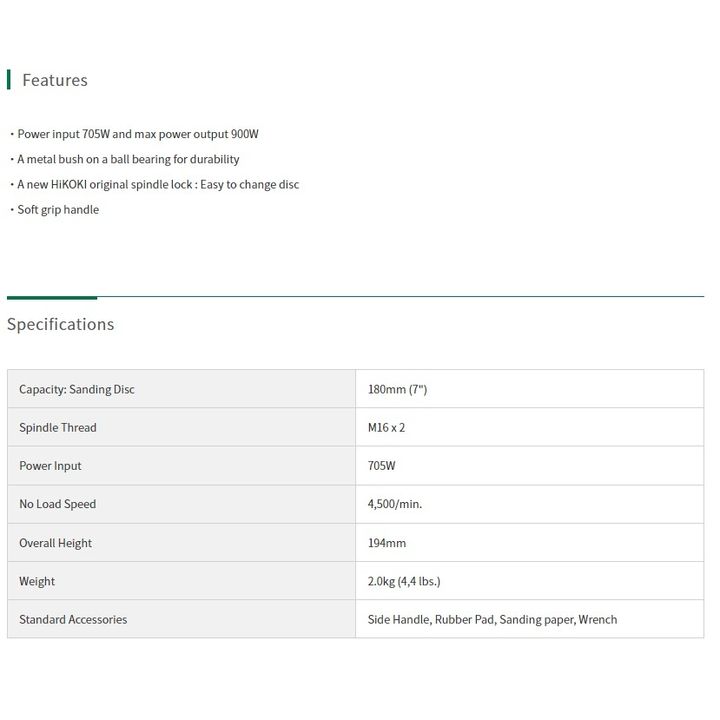Click the 2.0kg (4,4 lbs.) weight value
The image size is (720, 720).
404,581
